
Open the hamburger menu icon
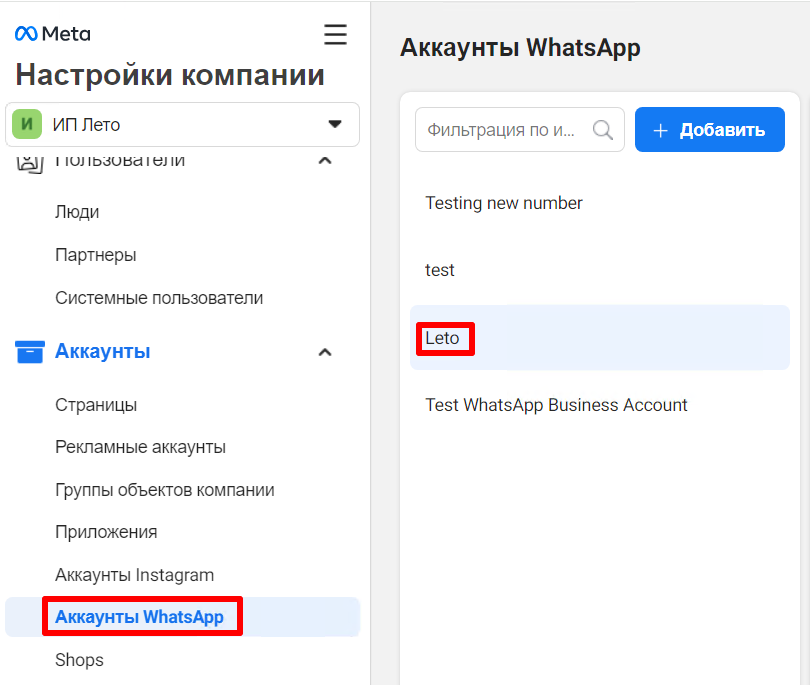point(335,35)
